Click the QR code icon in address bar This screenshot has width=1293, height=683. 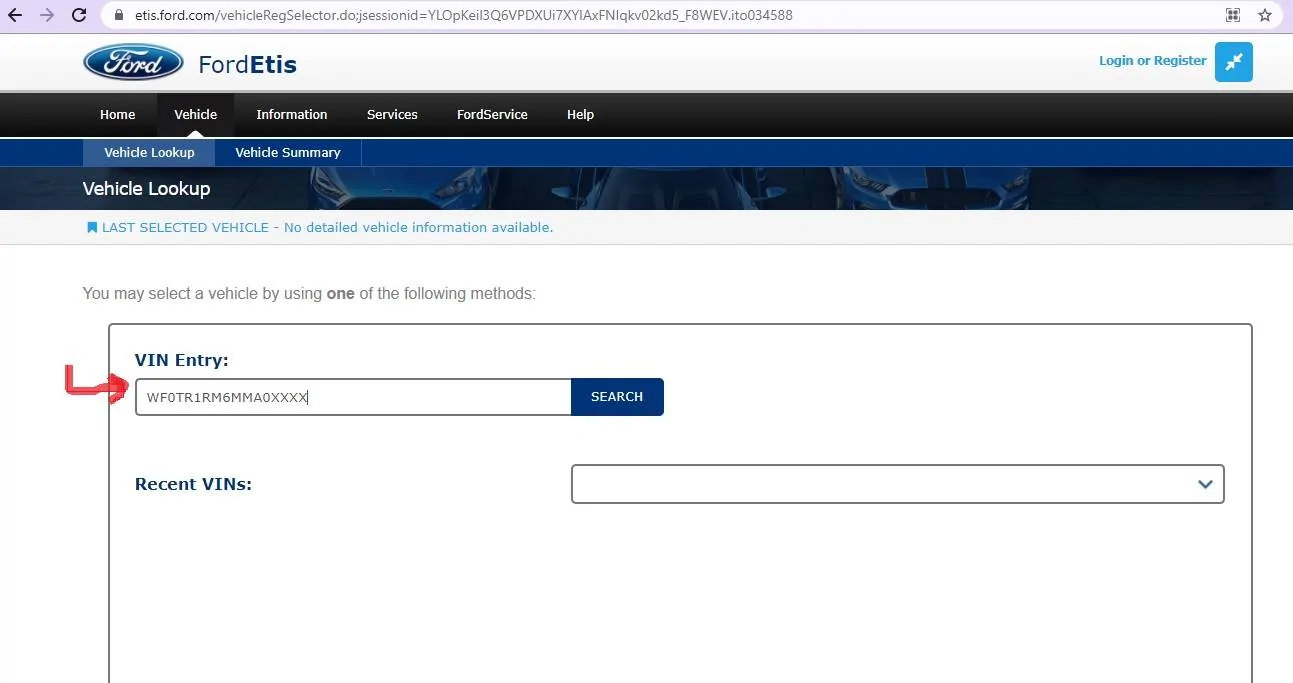tap(1233, 15)
